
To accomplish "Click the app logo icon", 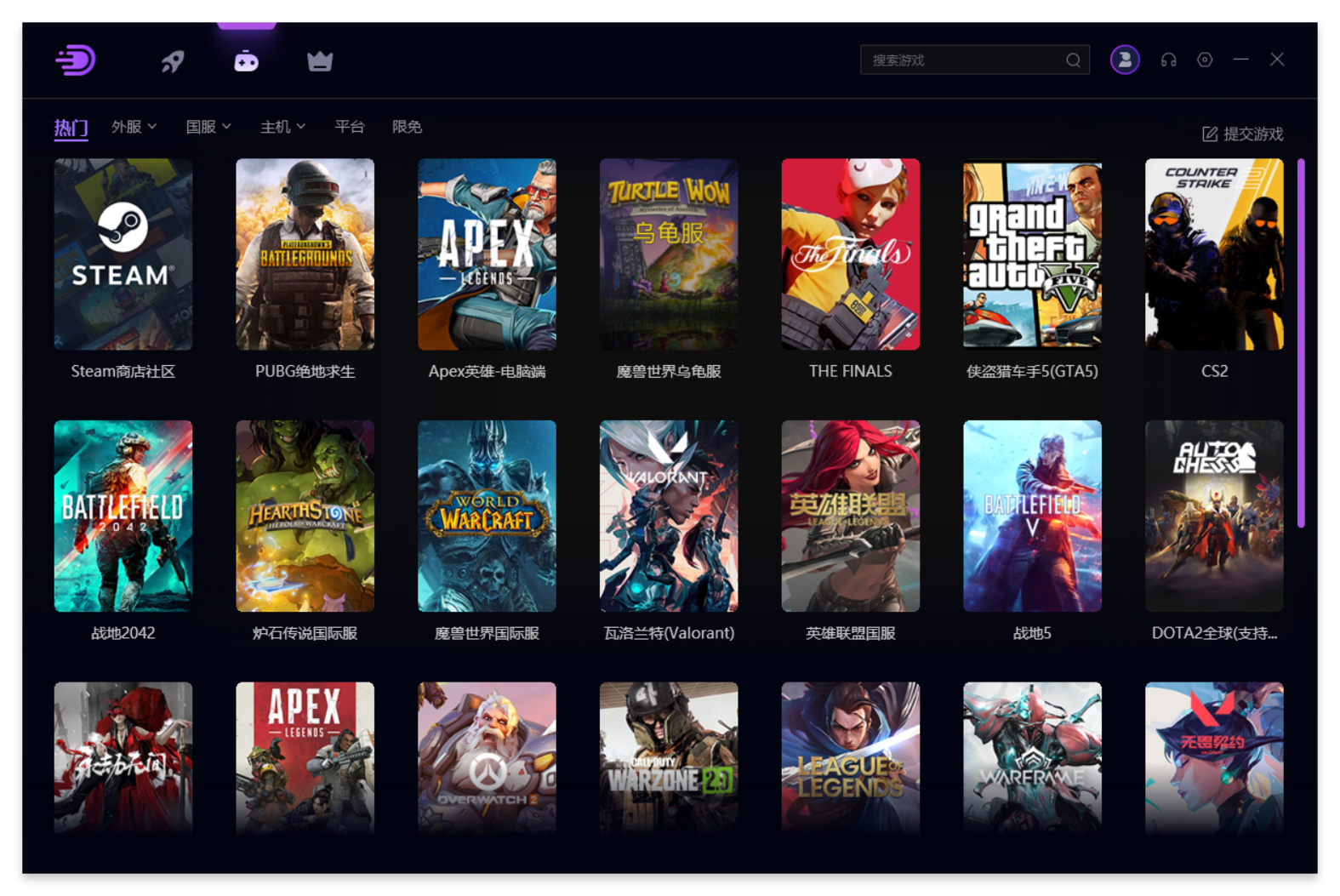I will coord(76,60).
